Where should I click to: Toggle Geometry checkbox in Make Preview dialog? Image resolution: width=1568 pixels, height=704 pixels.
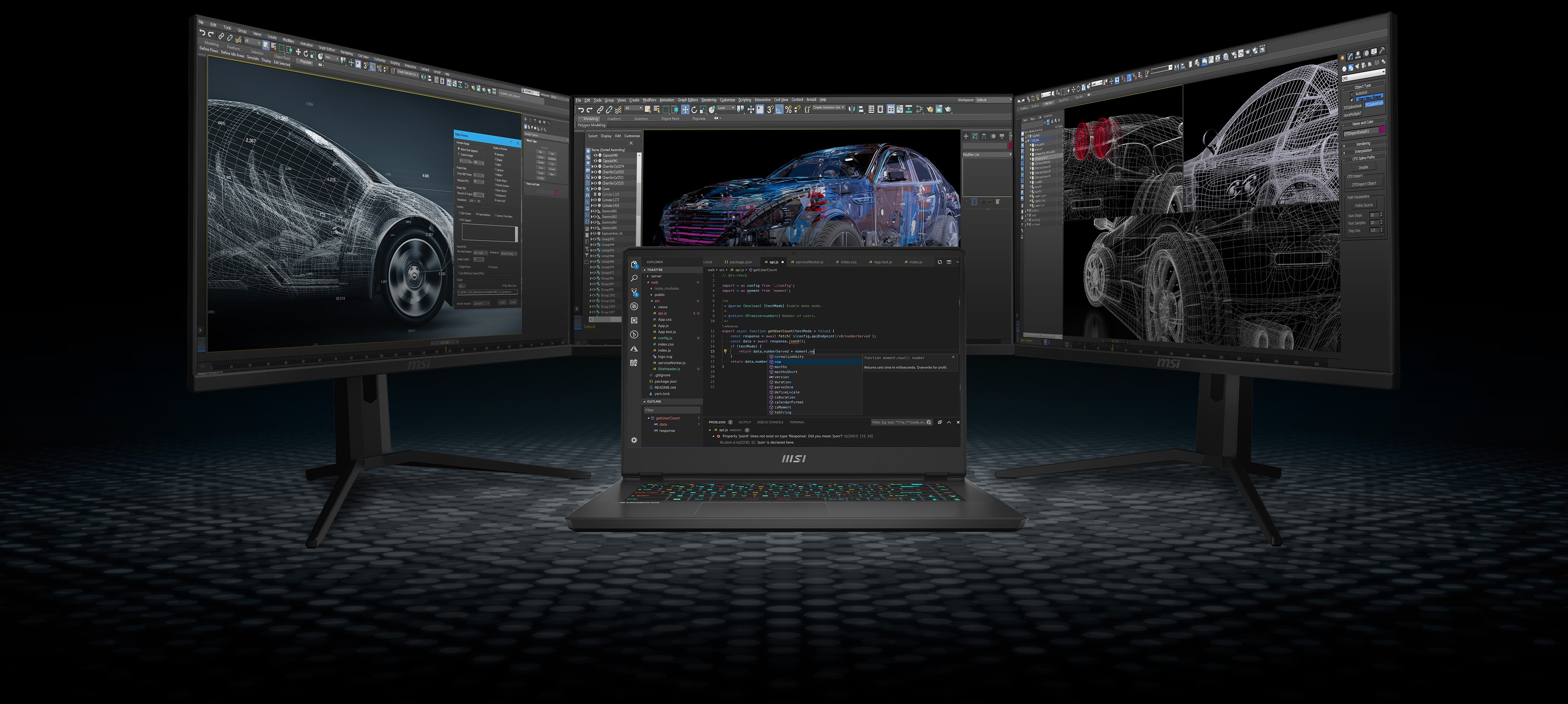495,154
